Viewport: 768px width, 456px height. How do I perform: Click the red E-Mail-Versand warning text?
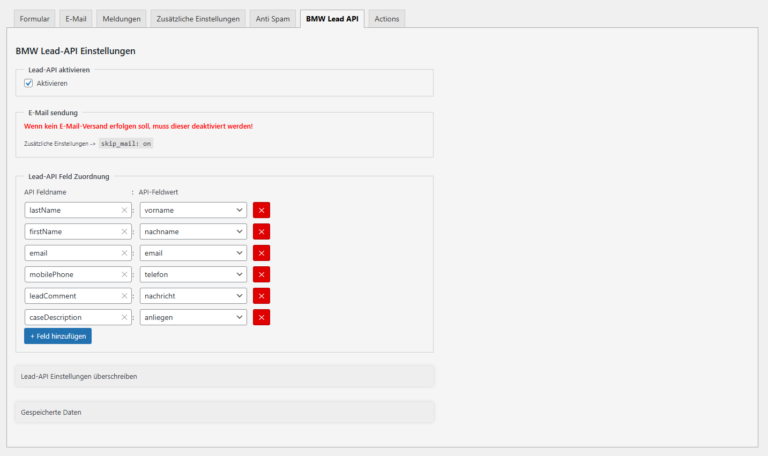click(x=138, y=126)
